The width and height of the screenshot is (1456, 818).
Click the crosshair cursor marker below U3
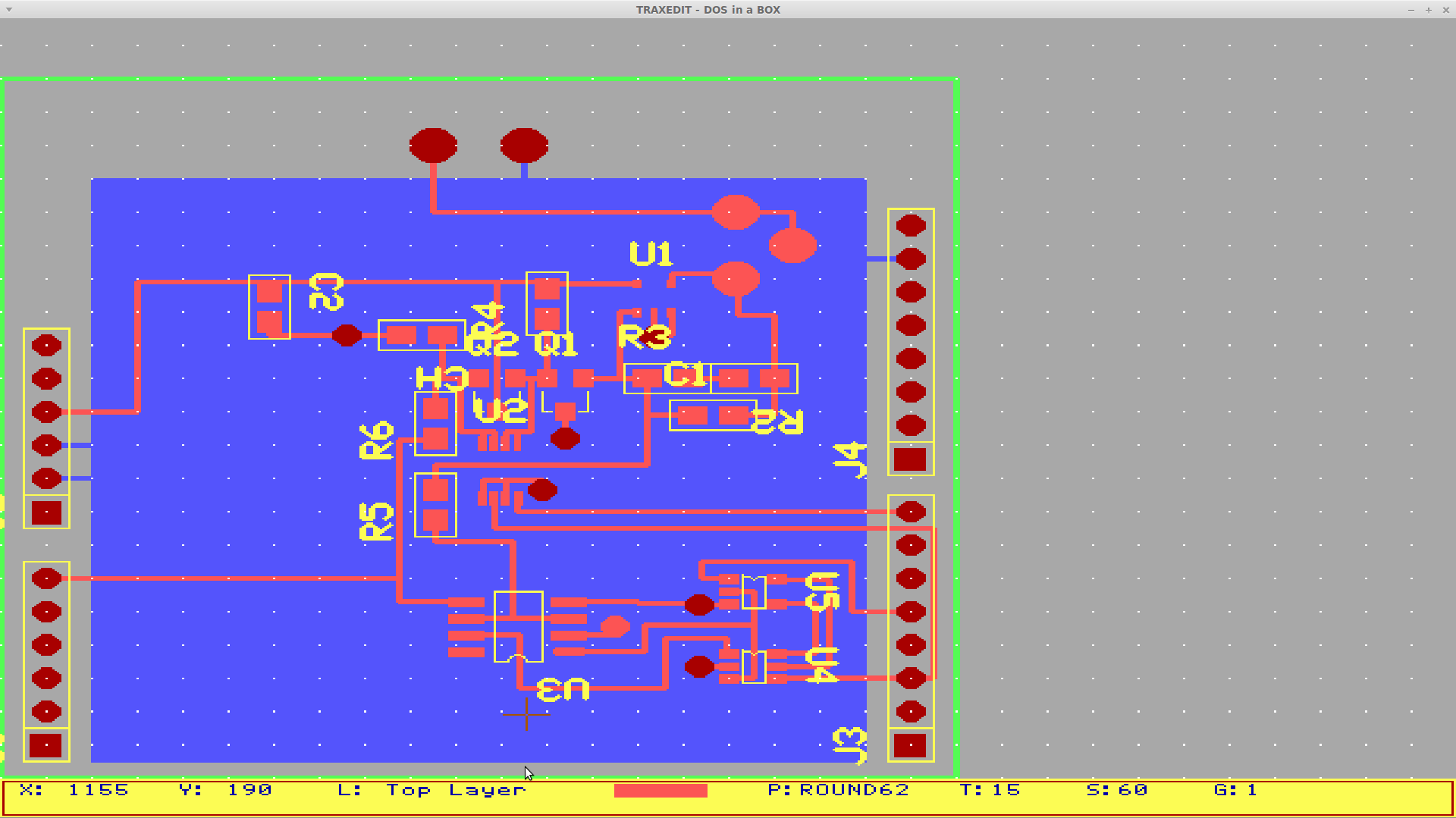click(x=526, y=713)
